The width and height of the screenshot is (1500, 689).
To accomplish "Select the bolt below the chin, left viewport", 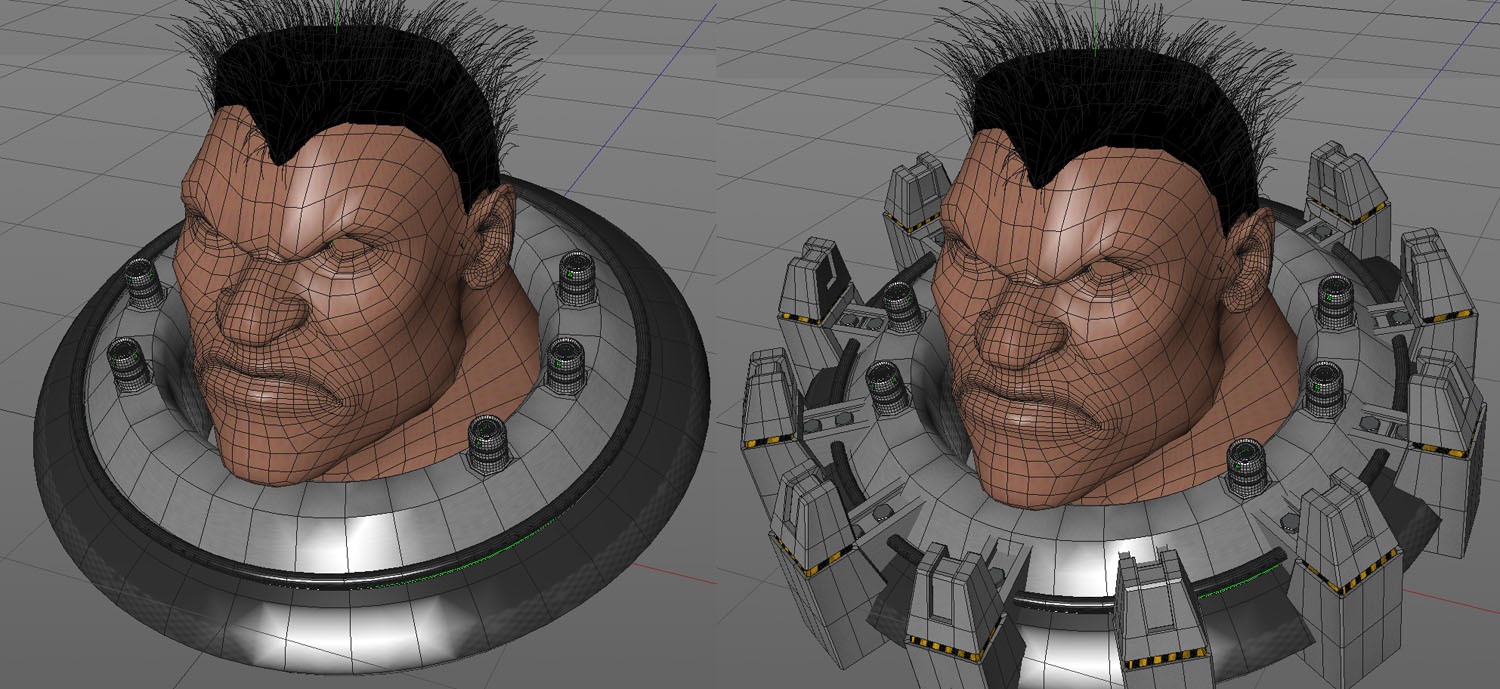I will pyautogui.click(x=489, y=443).
